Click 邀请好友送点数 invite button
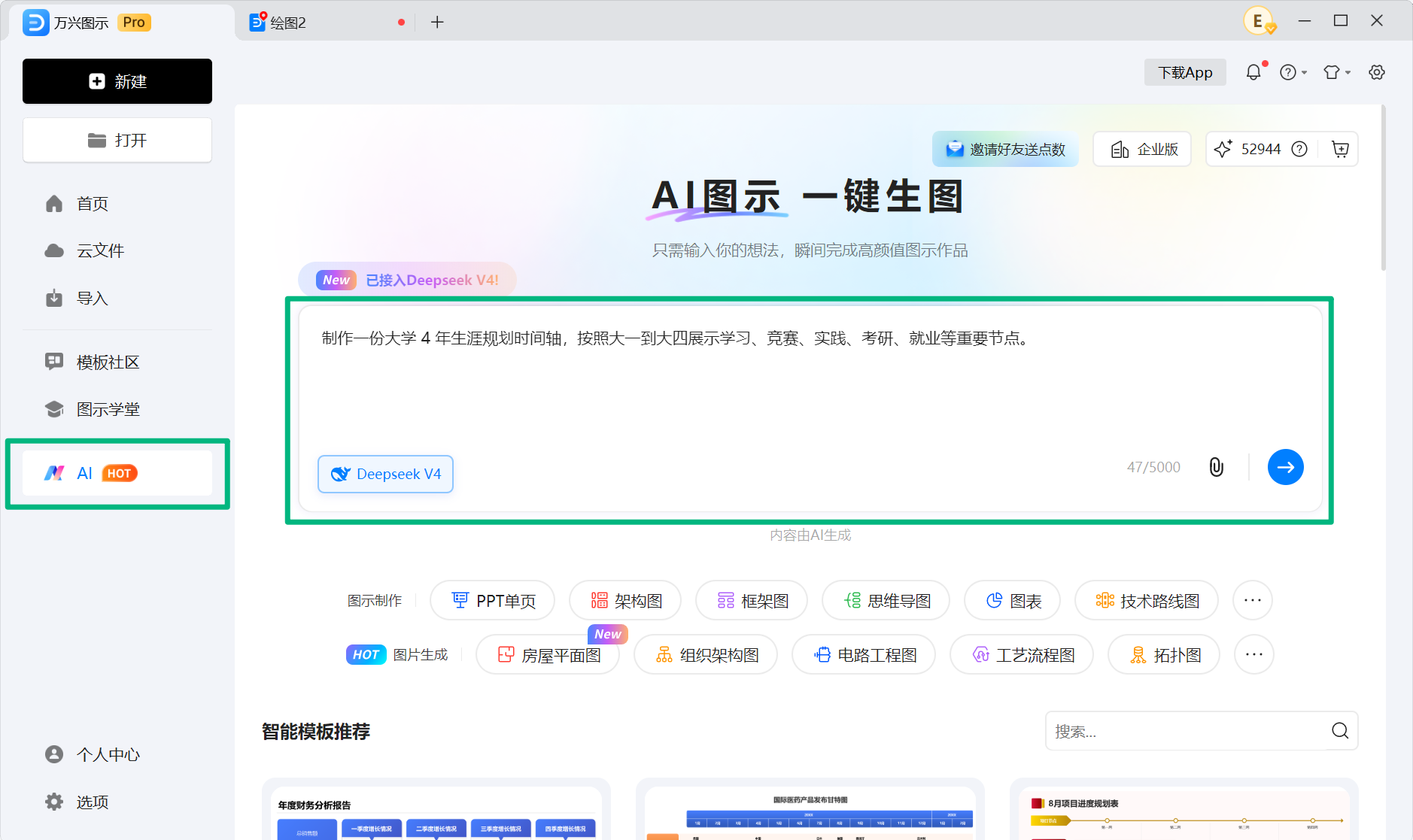Image resolution: width=1413 pixels, height=840 pixels. point(1005,149)
